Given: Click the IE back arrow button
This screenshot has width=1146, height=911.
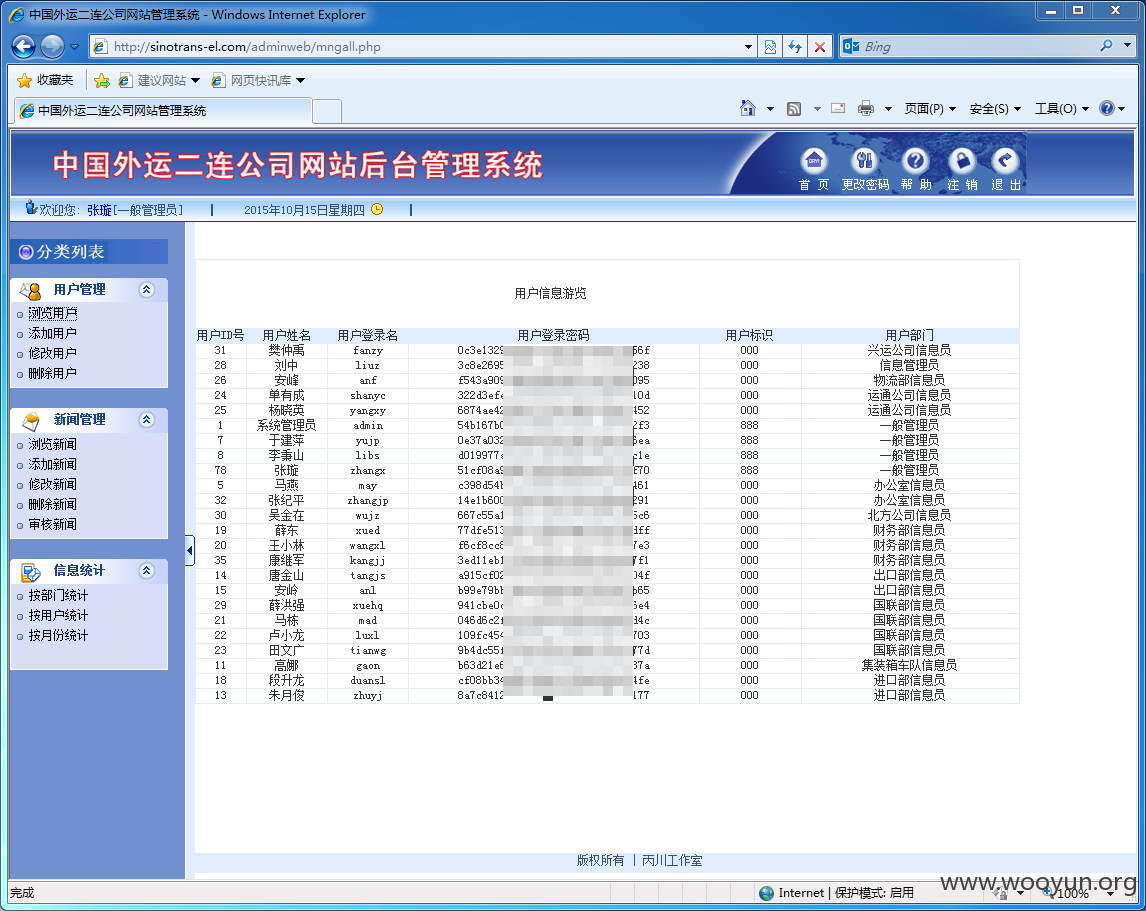Looking at the screenshot, I should [x=23, y=47].
